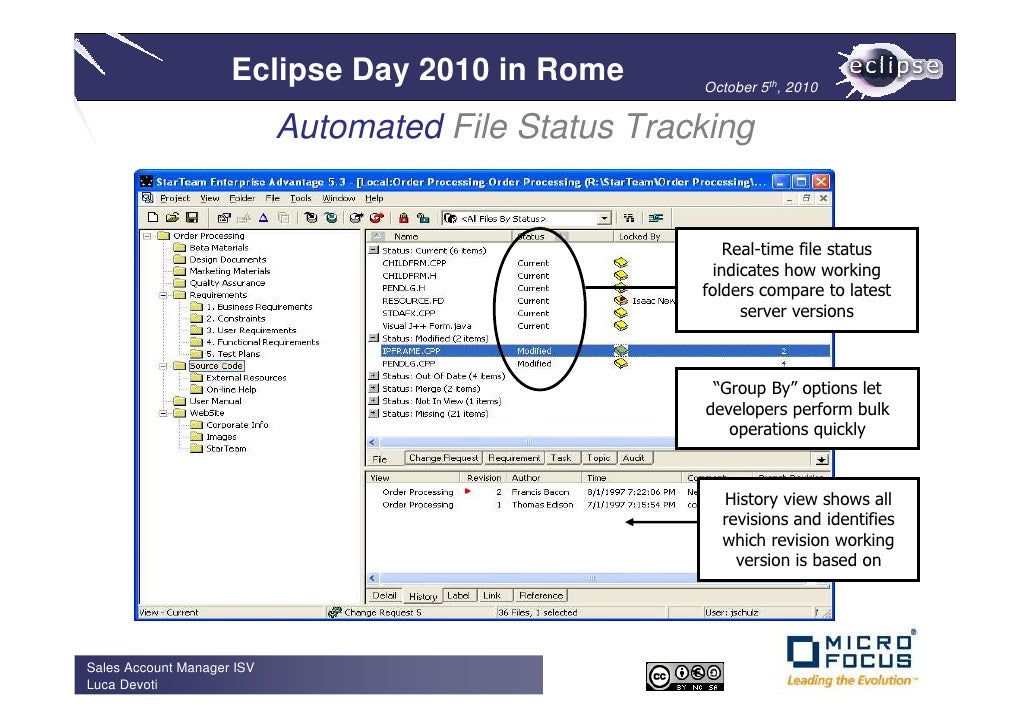Switch to the Reference tab
Viewport: 1030px width, 728px height.
[x=541, y=595]
